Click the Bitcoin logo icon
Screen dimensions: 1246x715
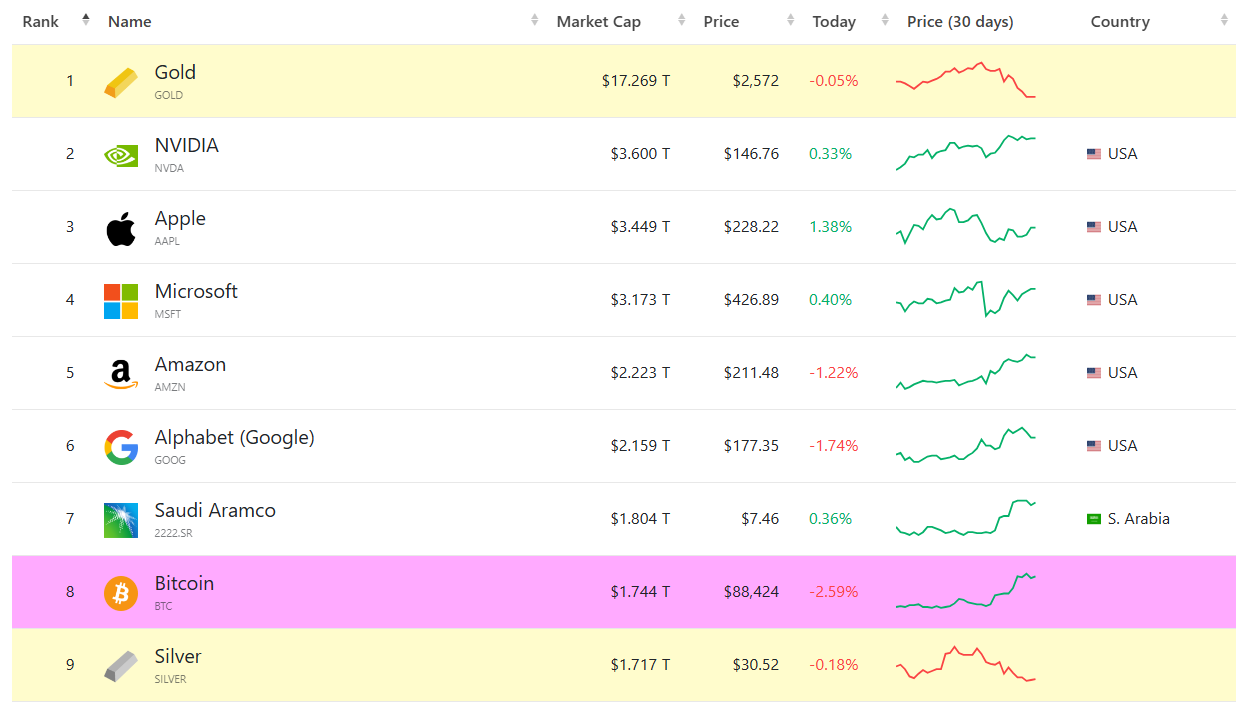click(x=121, y=593)
